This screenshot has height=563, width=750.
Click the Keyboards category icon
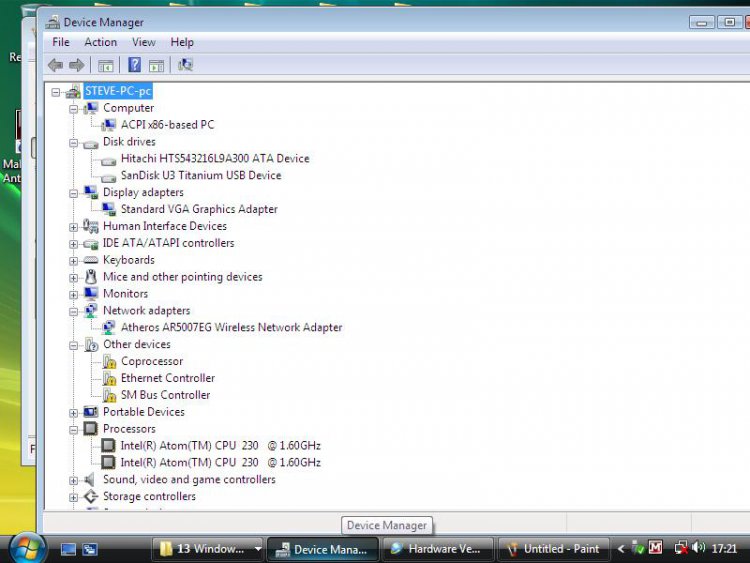click(x=90, y=260)
